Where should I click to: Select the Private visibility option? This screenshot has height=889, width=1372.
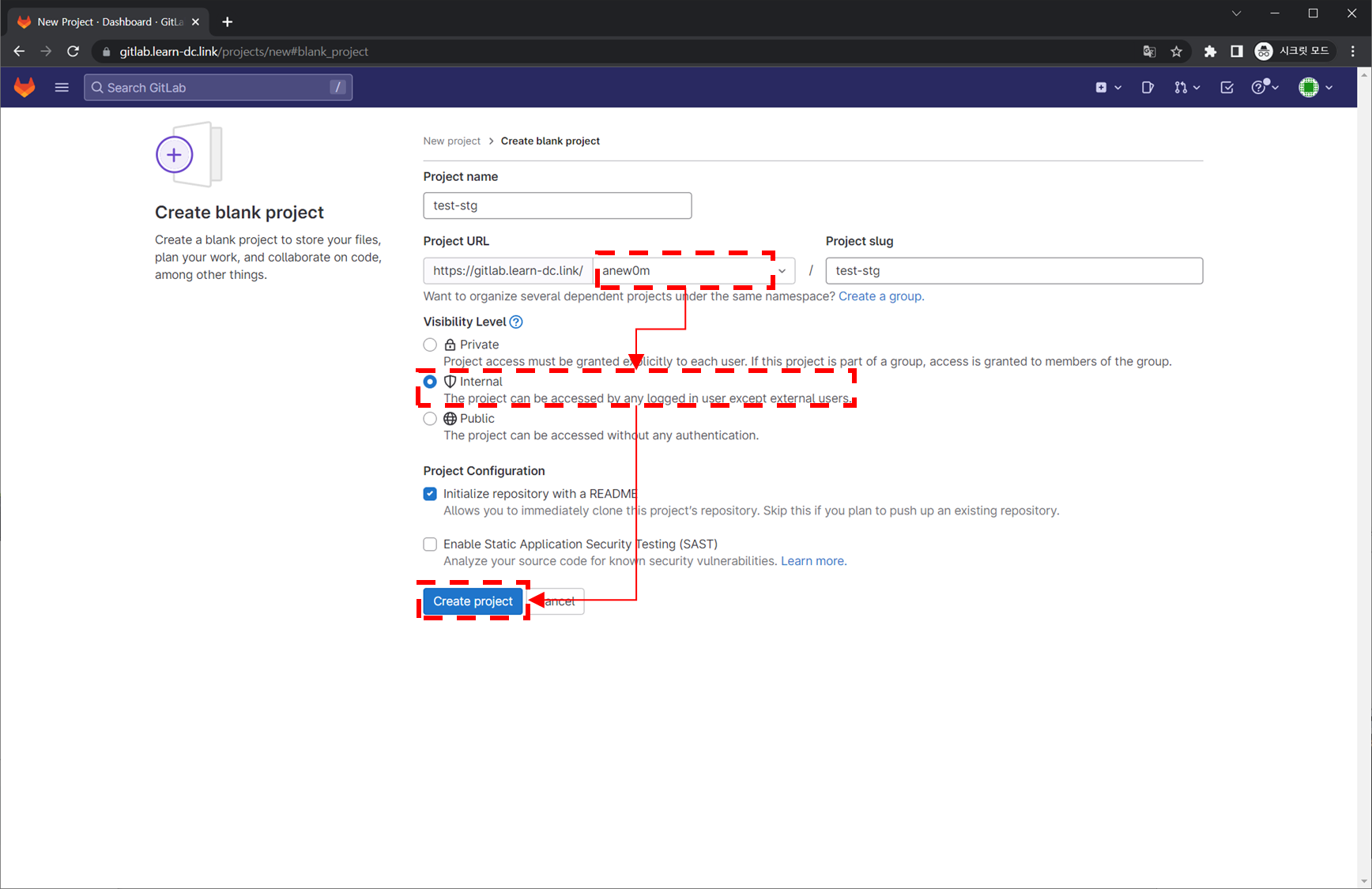tap(430, 345)
